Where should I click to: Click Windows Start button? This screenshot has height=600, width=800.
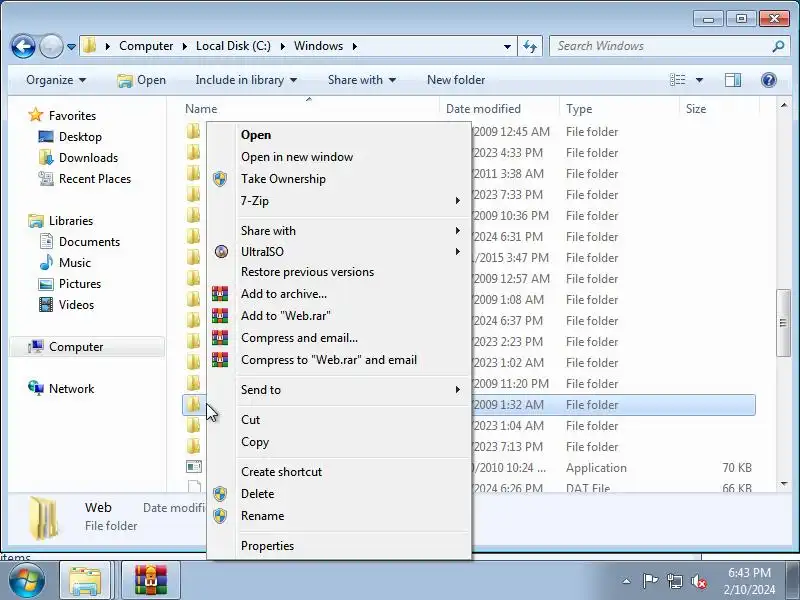coord(27,581)
